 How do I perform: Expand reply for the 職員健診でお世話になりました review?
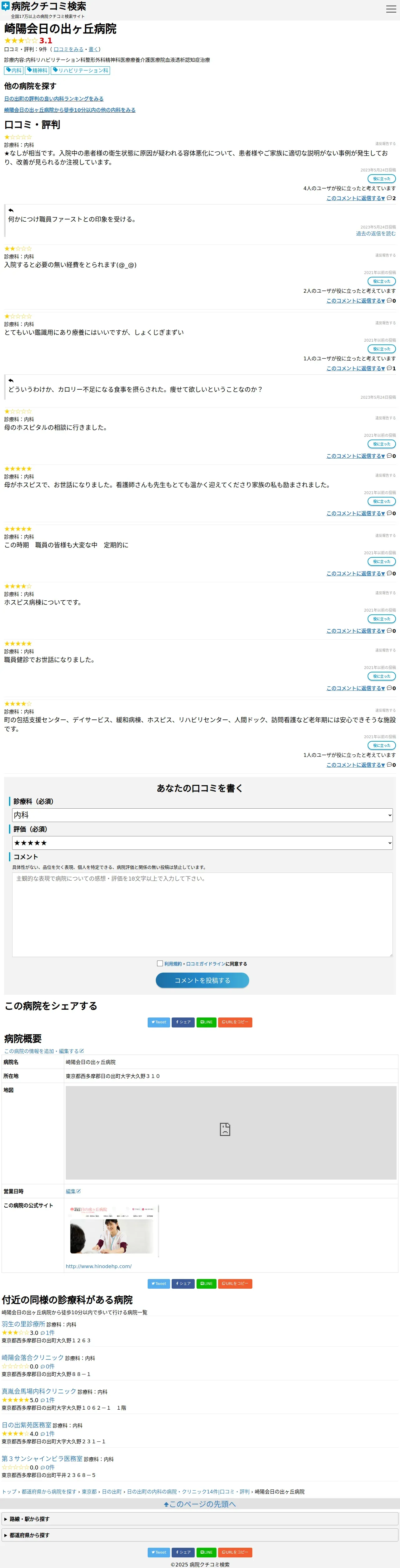[x=356, y=688]
